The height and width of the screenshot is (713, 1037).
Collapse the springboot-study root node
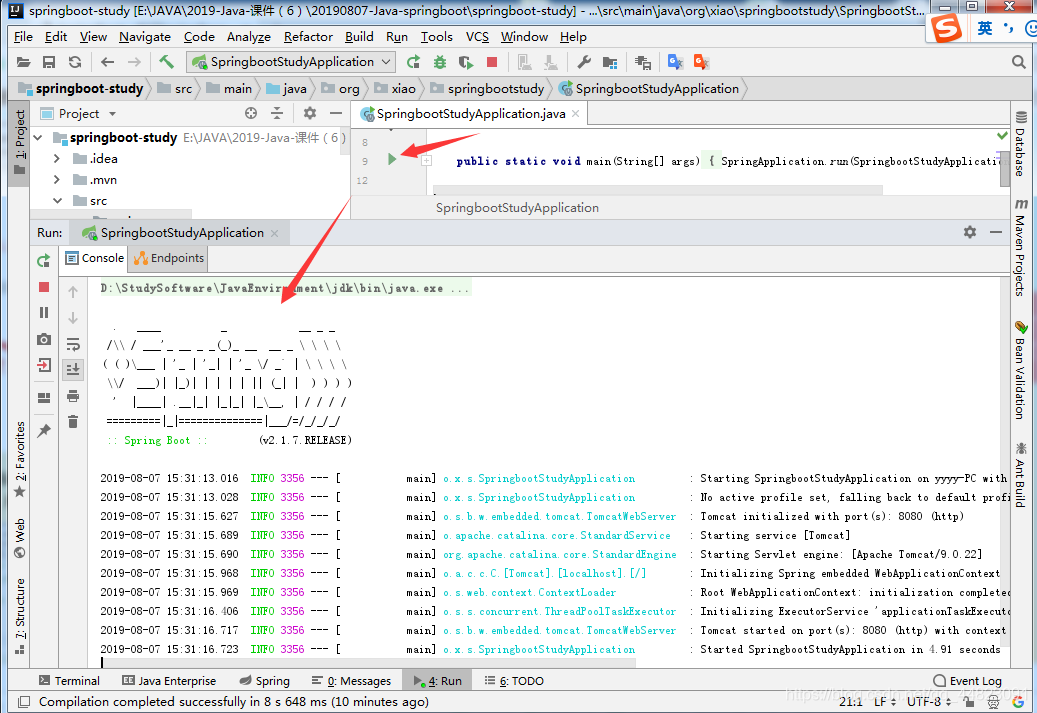coord(38,138)
